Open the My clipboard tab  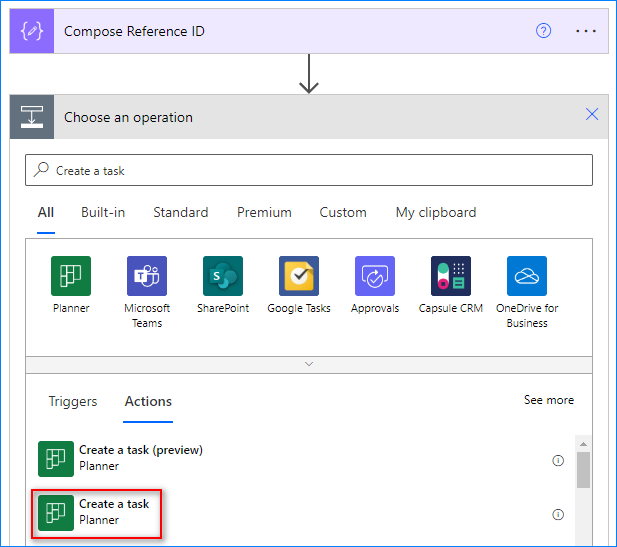[x=436, y=212]
